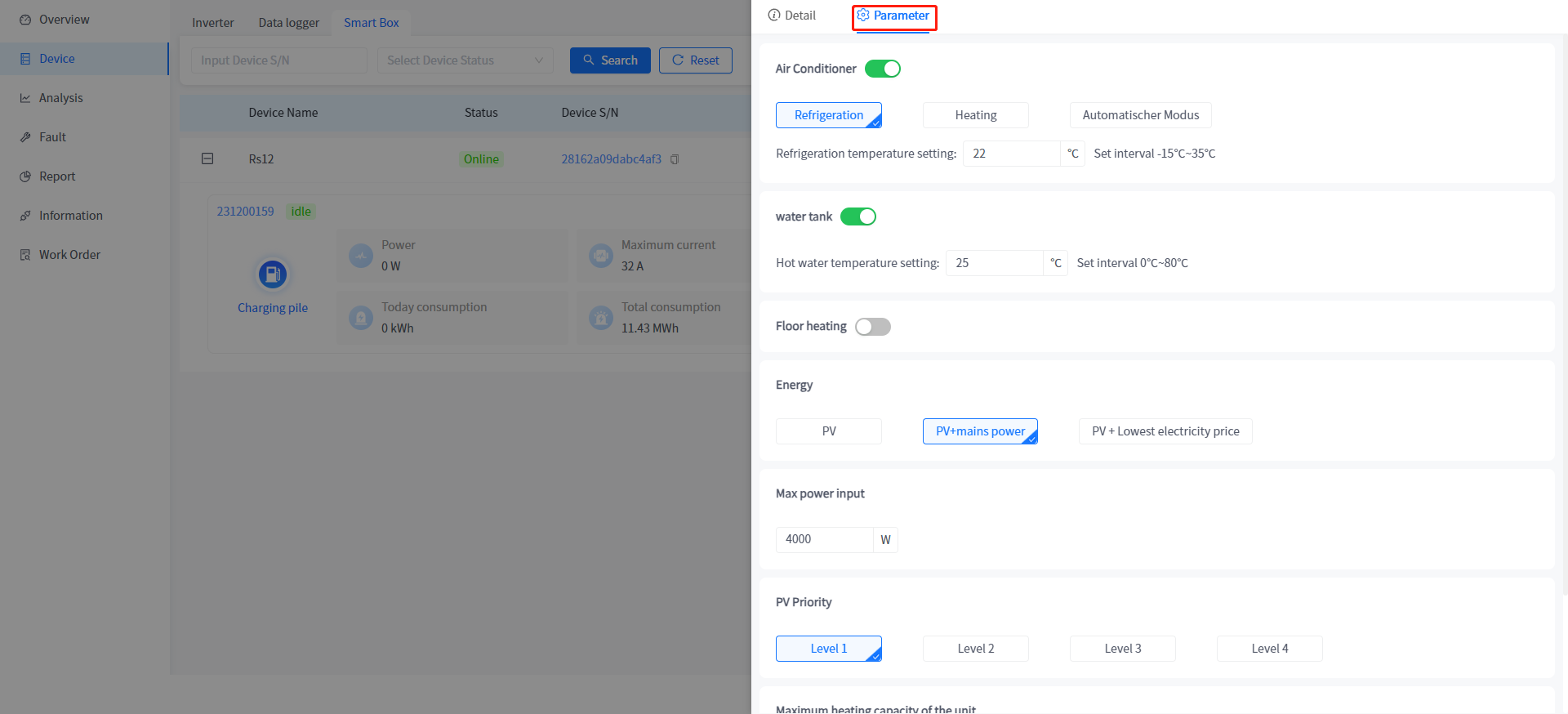Choose PV + Lowest electricity price option
This screenshot has height=714, width=1568.
[x=1165, y=431]
